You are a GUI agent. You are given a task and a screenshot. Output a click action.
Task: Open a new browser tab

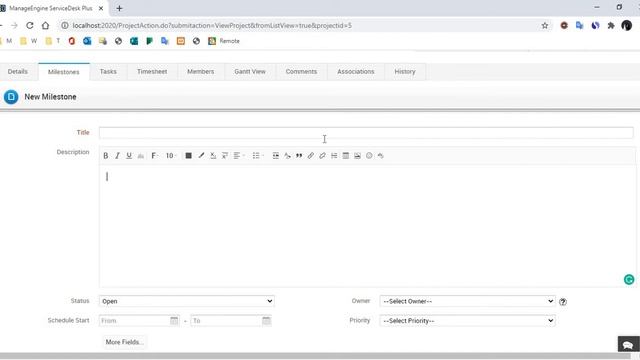point(119,8)
